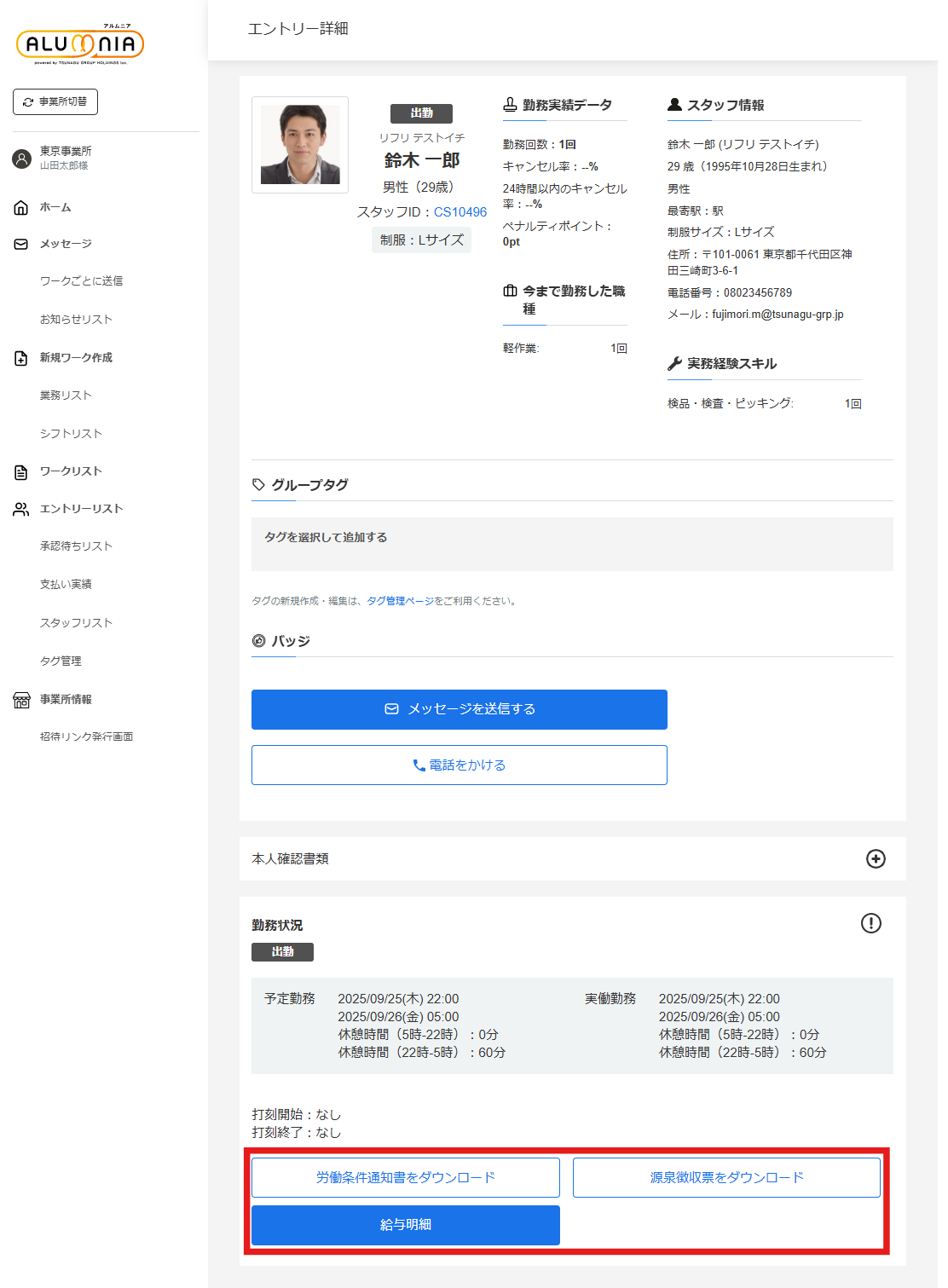Open the お知らせリスト page
The image size is (948, 1288).
(x=76, y=319)
